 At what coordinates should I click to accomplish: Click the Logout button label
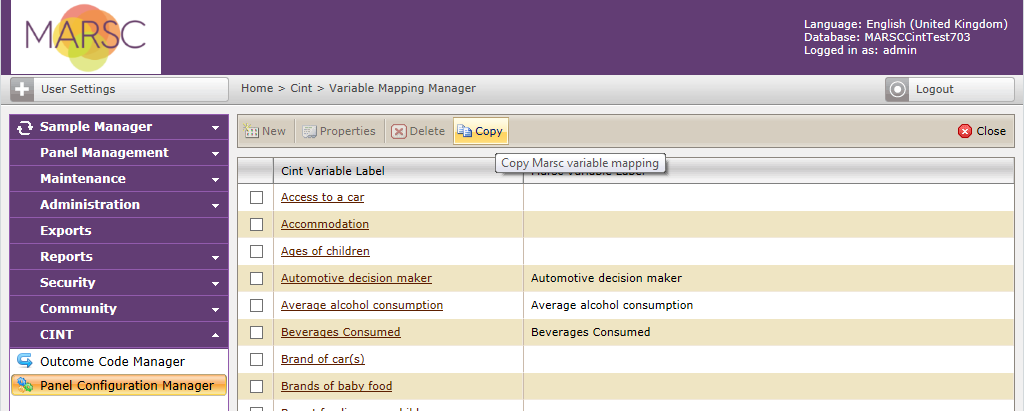935,90
